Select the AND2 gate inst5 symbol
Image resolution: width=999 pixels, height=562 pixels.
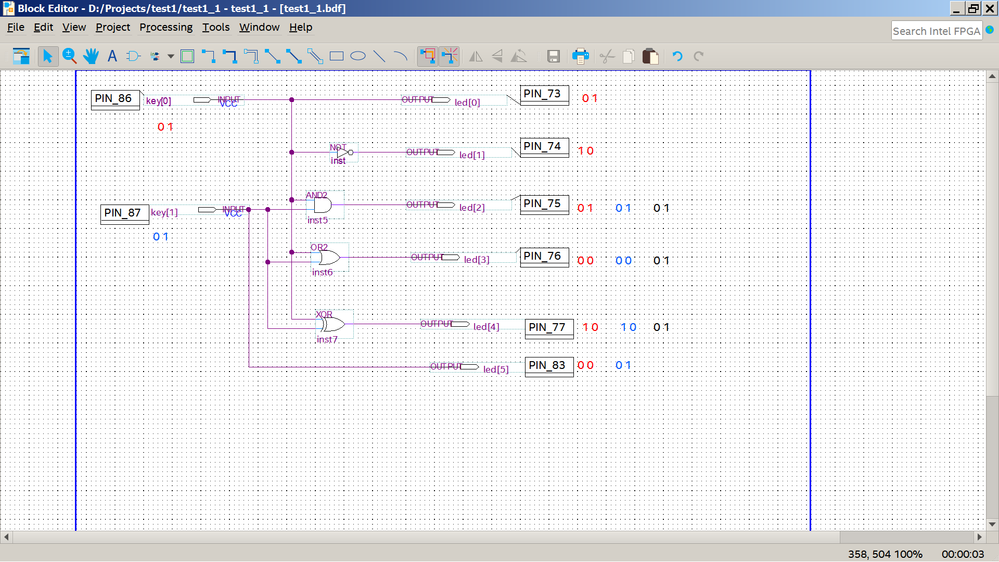[323, 205]
